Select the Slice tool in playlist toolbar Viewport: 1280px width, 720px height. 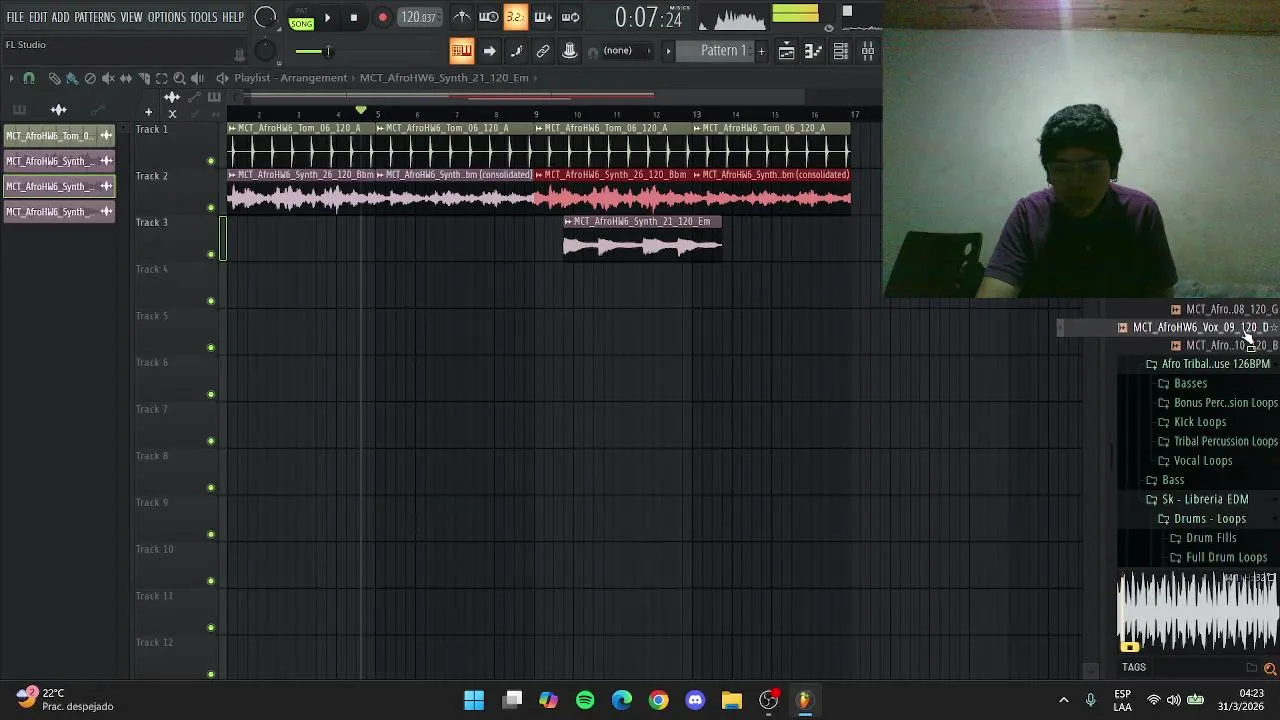tap(144, 78)
